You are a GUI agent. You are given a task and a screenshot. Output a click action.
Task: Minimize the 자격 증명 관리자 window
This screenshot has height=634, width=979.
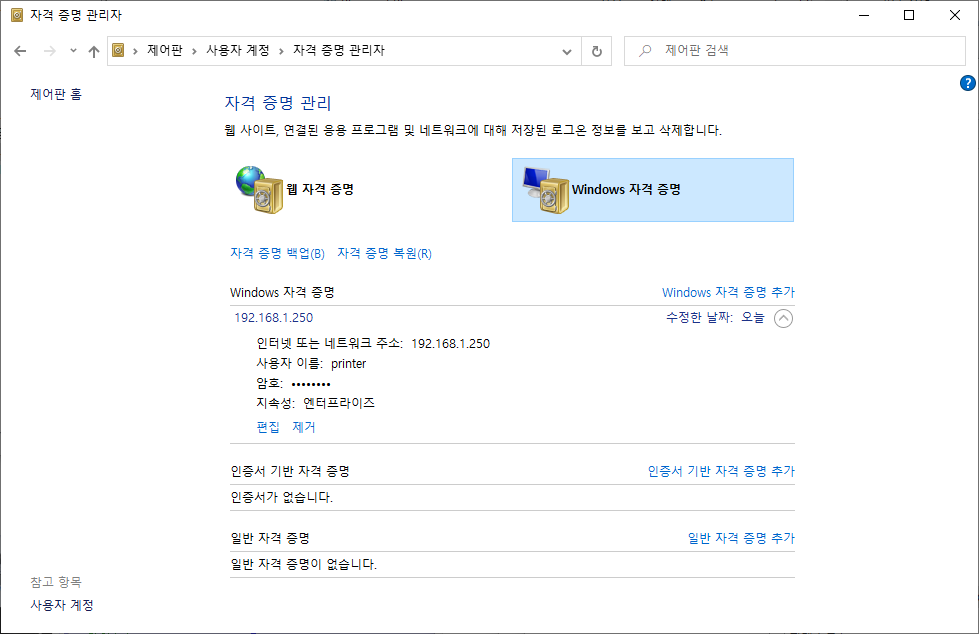863,15
